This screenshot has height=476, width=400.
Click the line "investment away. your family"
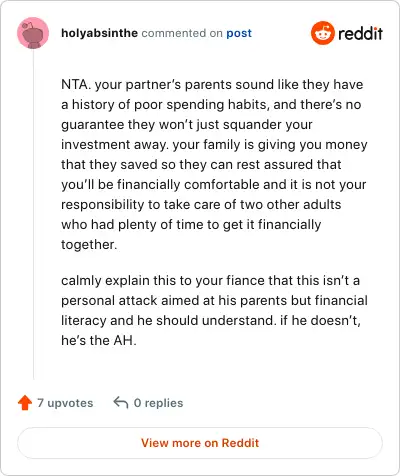(x=214, y=144)
